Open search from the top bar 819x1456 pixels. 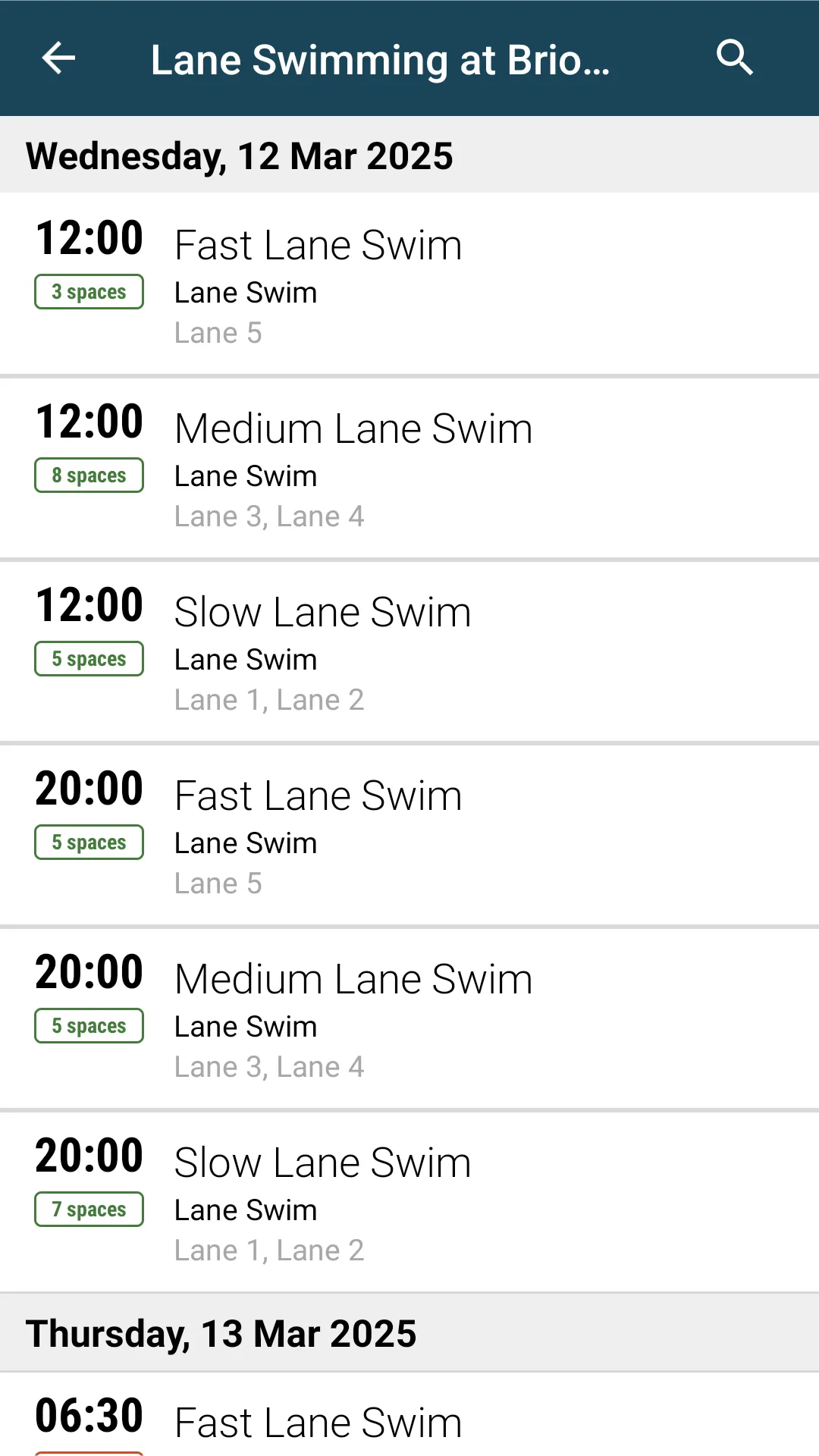click(x=734, y=58)
